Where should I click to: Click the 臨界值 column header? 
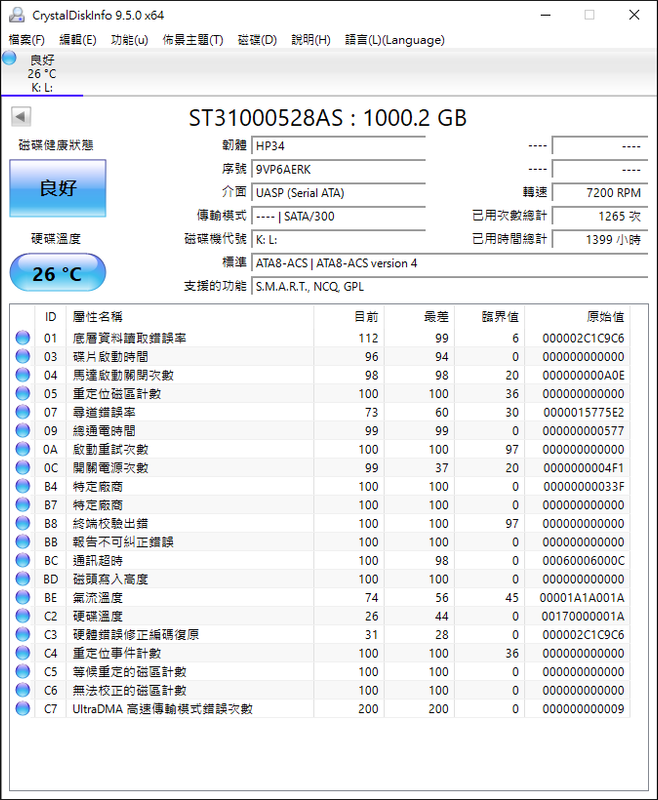[x=490, y=317]
